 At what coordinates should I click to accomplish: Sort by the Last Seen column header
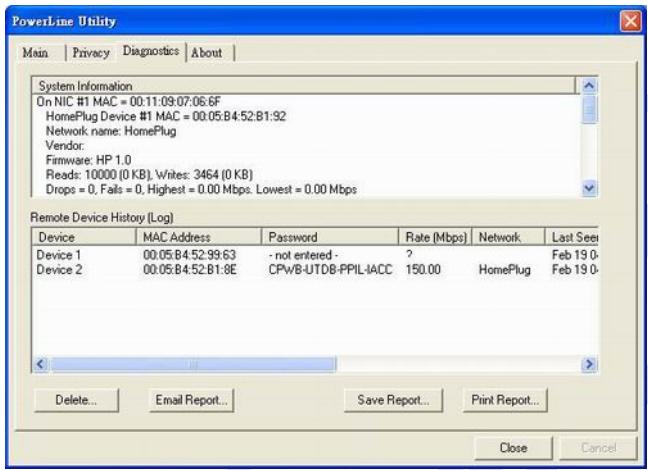[572, 237]
